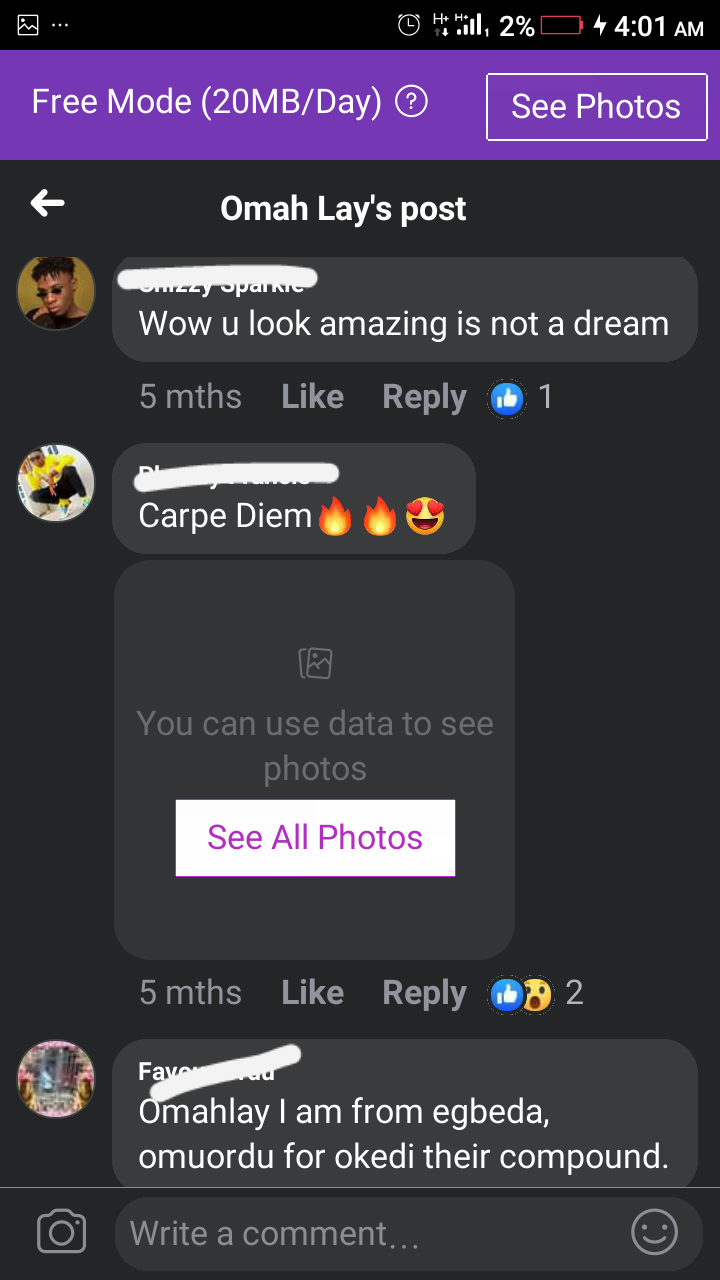Like the Carpe Diem comment

pos(312,993)
